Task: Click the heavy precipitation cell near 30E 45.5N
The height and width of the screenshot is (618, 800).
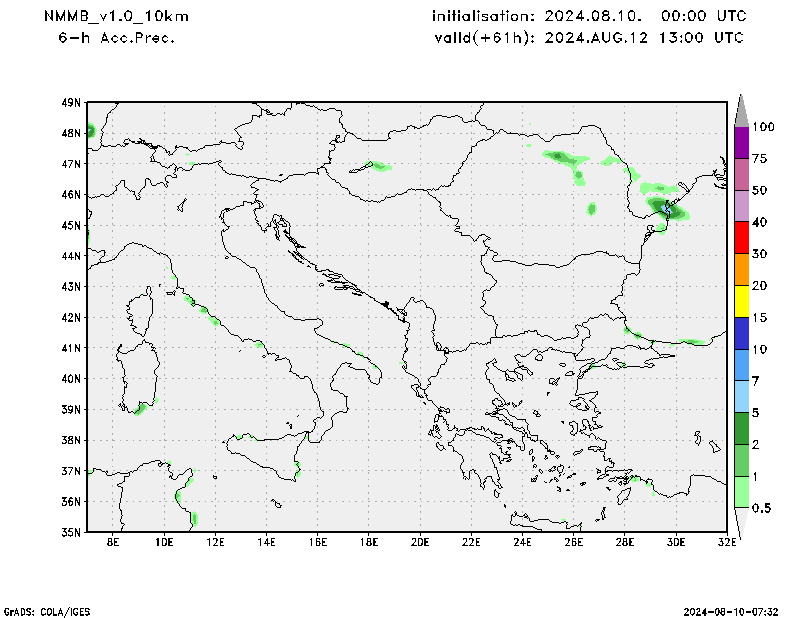Action: 667,208
